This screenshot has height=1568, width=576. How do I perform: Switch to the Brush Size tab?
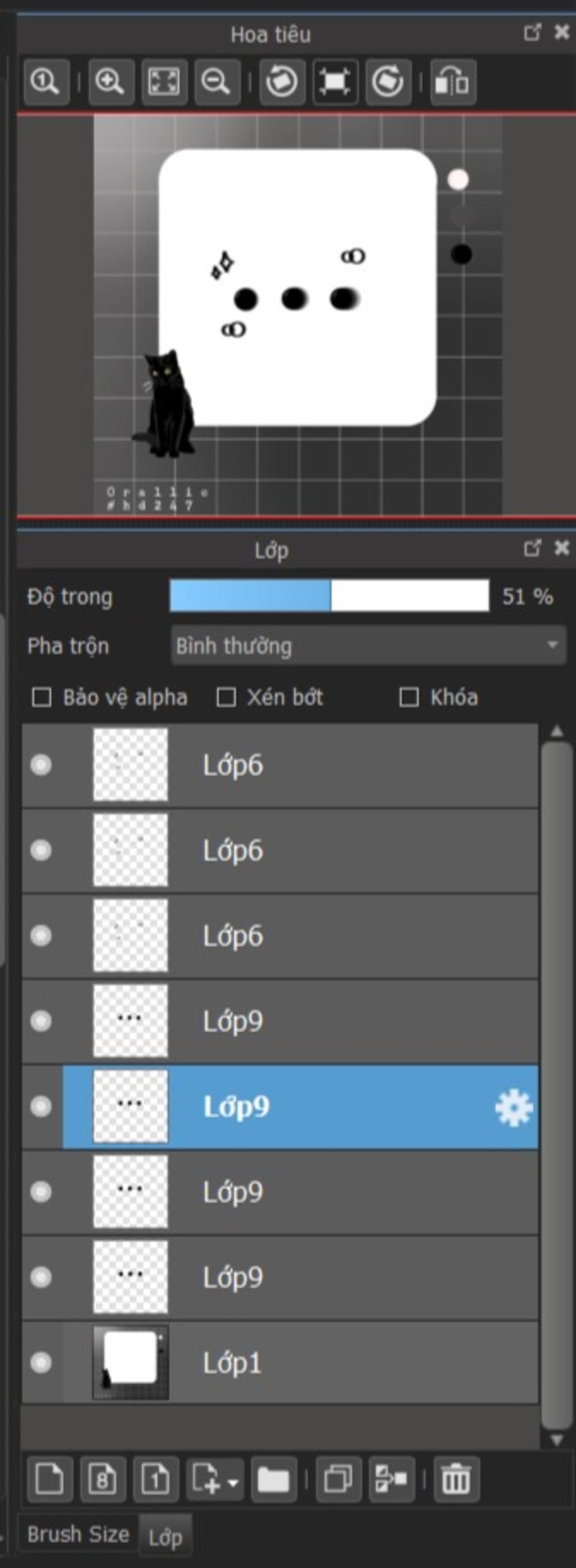point(78,1534)
